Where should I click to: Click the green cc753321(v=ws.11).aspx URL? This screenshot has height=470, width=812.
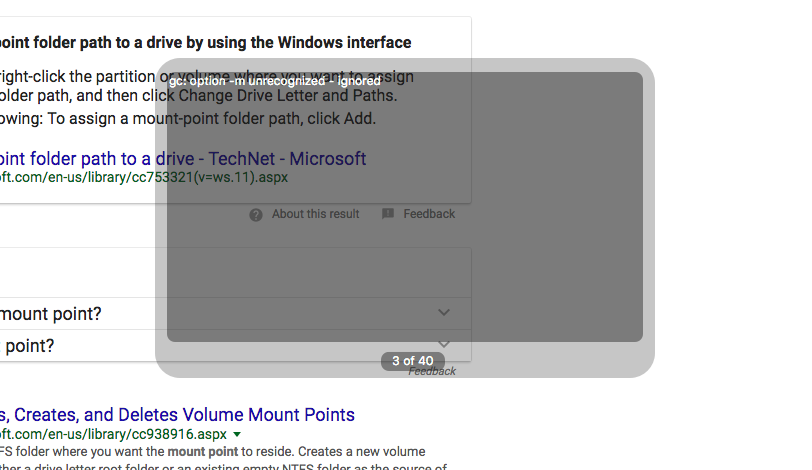(x=144, y=177)
